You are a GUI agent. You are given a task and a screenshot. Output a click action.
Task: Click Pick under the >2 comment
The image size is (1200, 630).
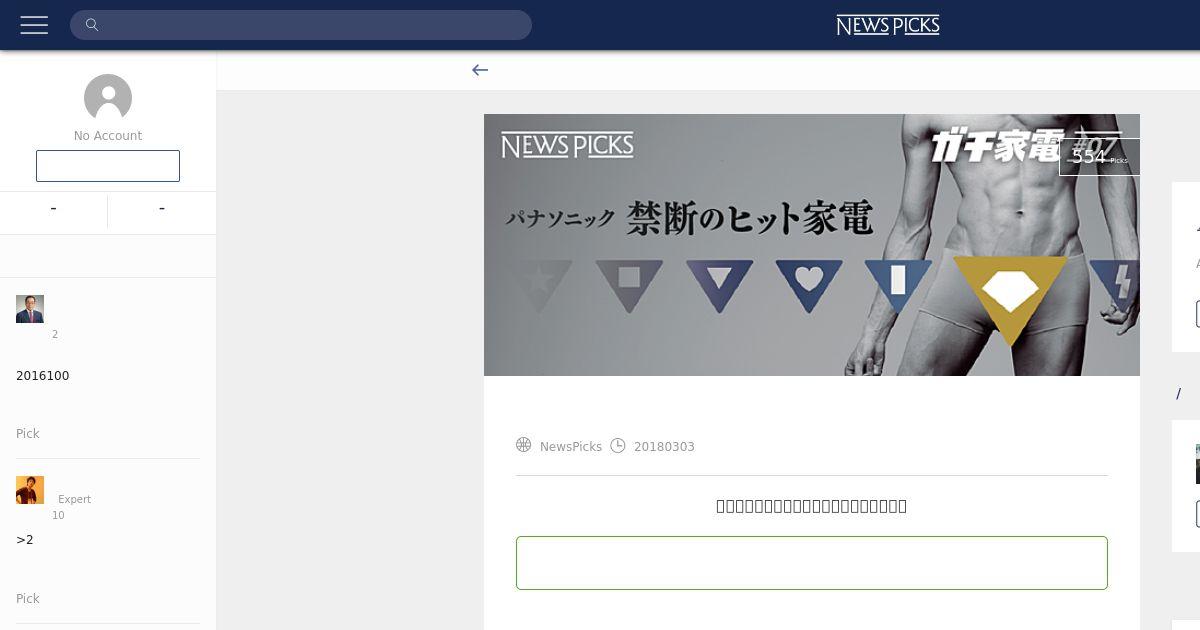[x=28, y=599]
